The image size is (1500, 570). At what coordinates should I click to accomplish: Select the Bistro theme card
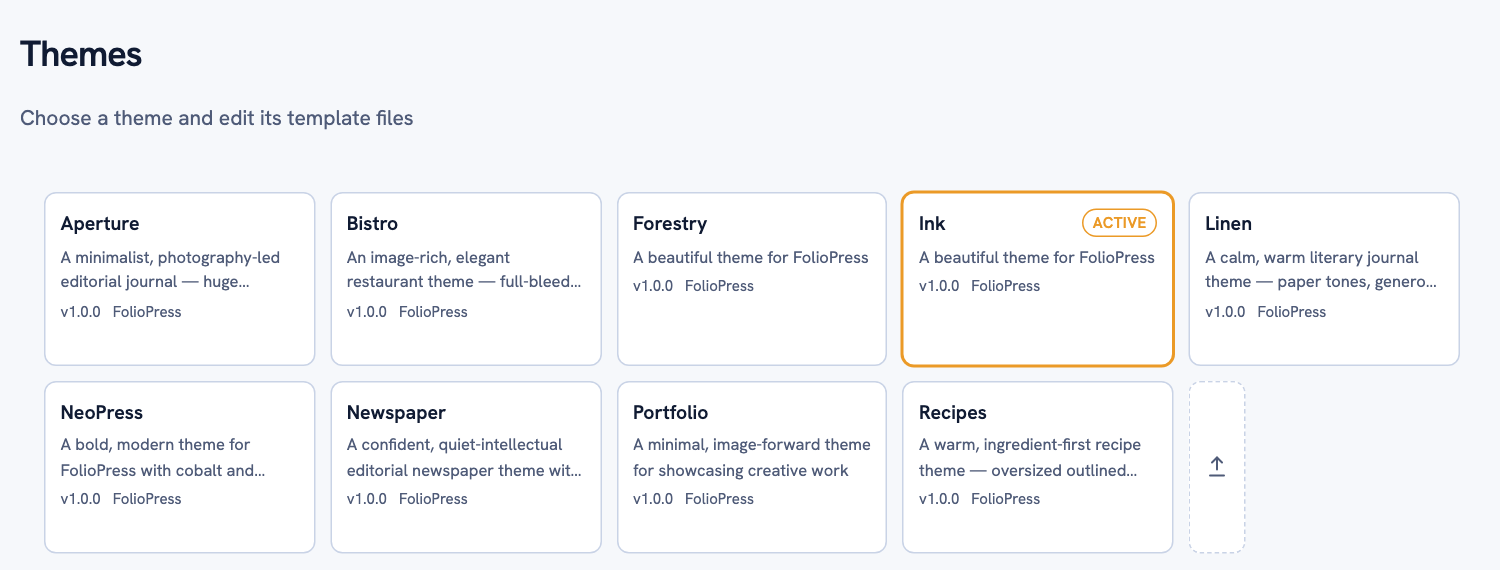(466, 279)
